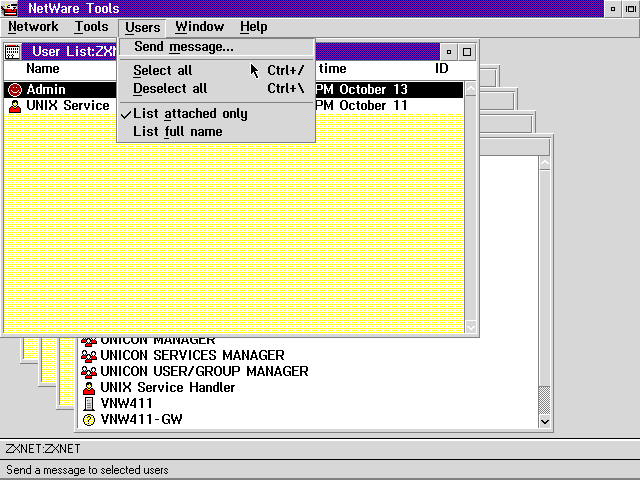Open the Tools menu
Screen dimensions: 640x480
[91, 27]
